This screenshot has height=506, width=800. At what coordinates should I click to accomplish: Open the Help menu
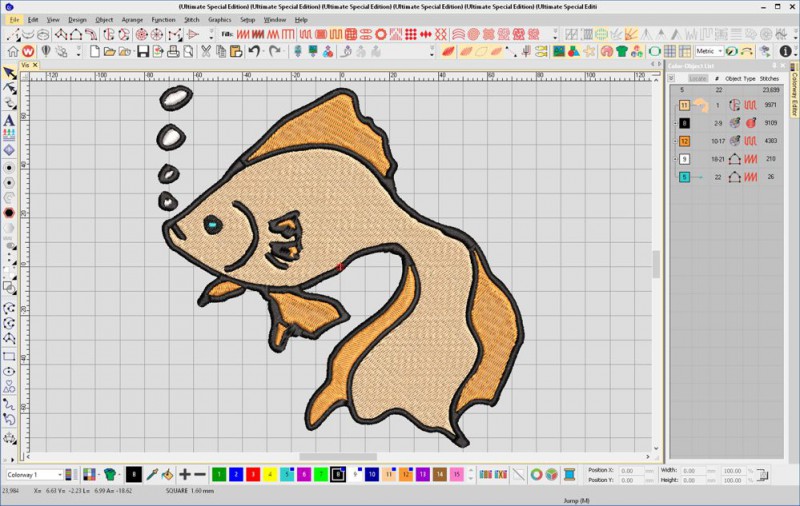click(301, 20)
